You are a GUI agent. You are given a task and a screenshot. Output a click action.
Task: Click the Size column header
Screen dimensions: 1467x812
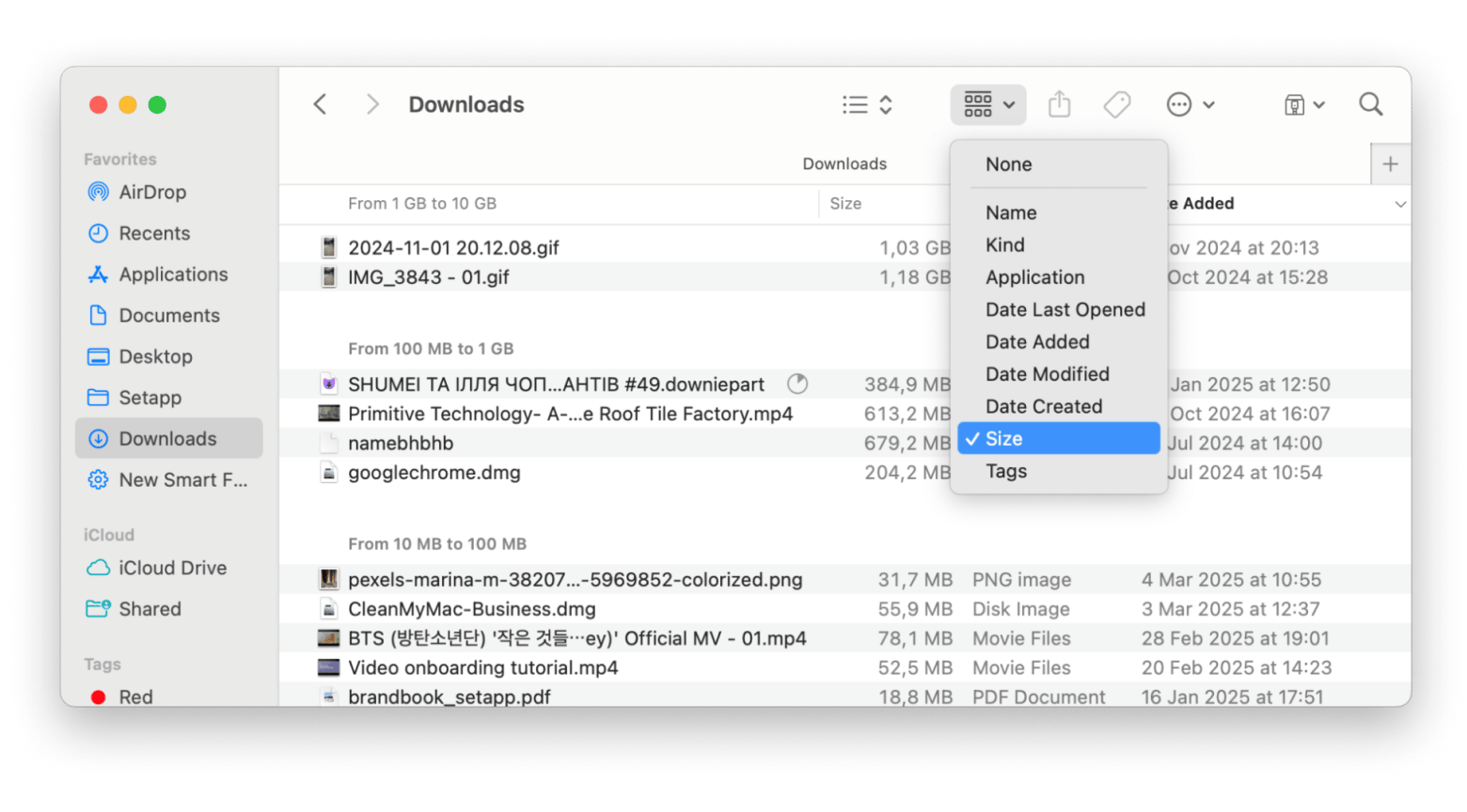point(845,204)
